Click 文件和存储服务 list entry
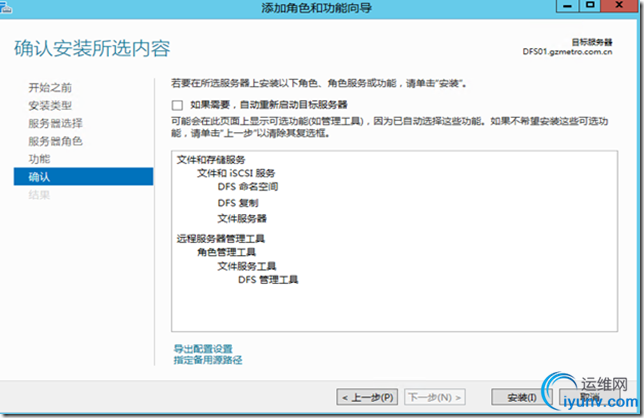The height and width of the screenshot is (418, 644). click(211, 160)
